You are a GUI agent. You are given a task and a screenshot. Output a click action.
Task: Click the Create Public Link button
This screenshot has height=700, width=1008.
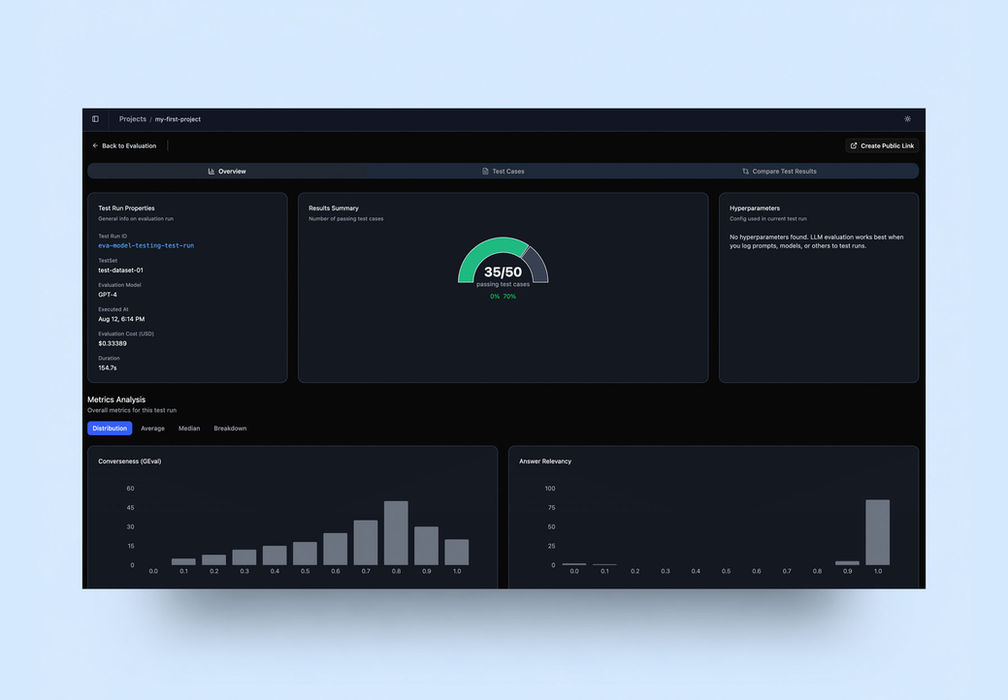coord(882,146)
